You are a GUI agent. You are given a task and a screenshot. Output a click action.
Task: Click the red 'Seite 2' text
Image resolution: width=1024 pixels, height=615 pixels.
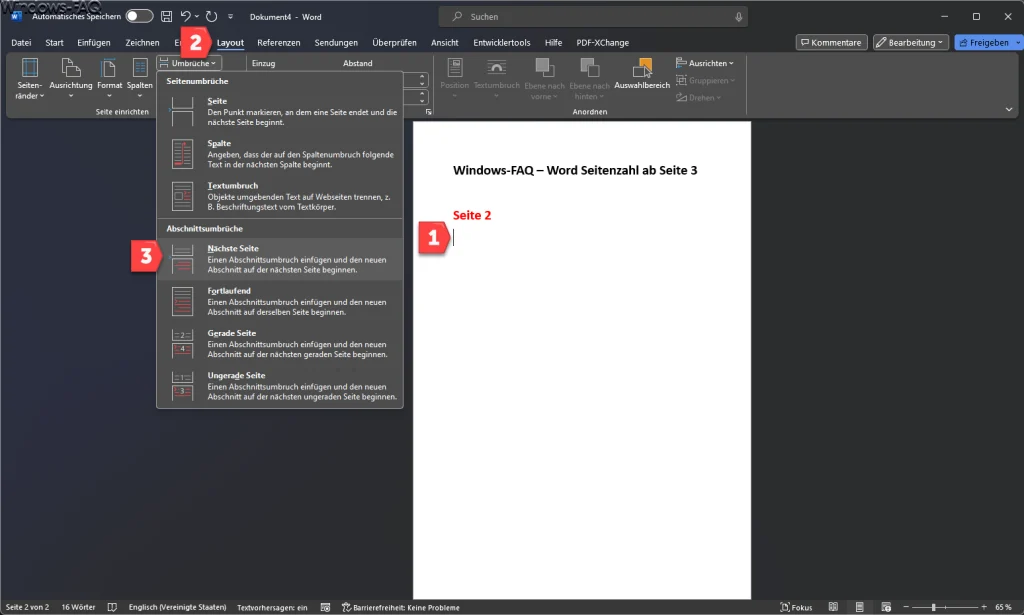tap(472, 215)
